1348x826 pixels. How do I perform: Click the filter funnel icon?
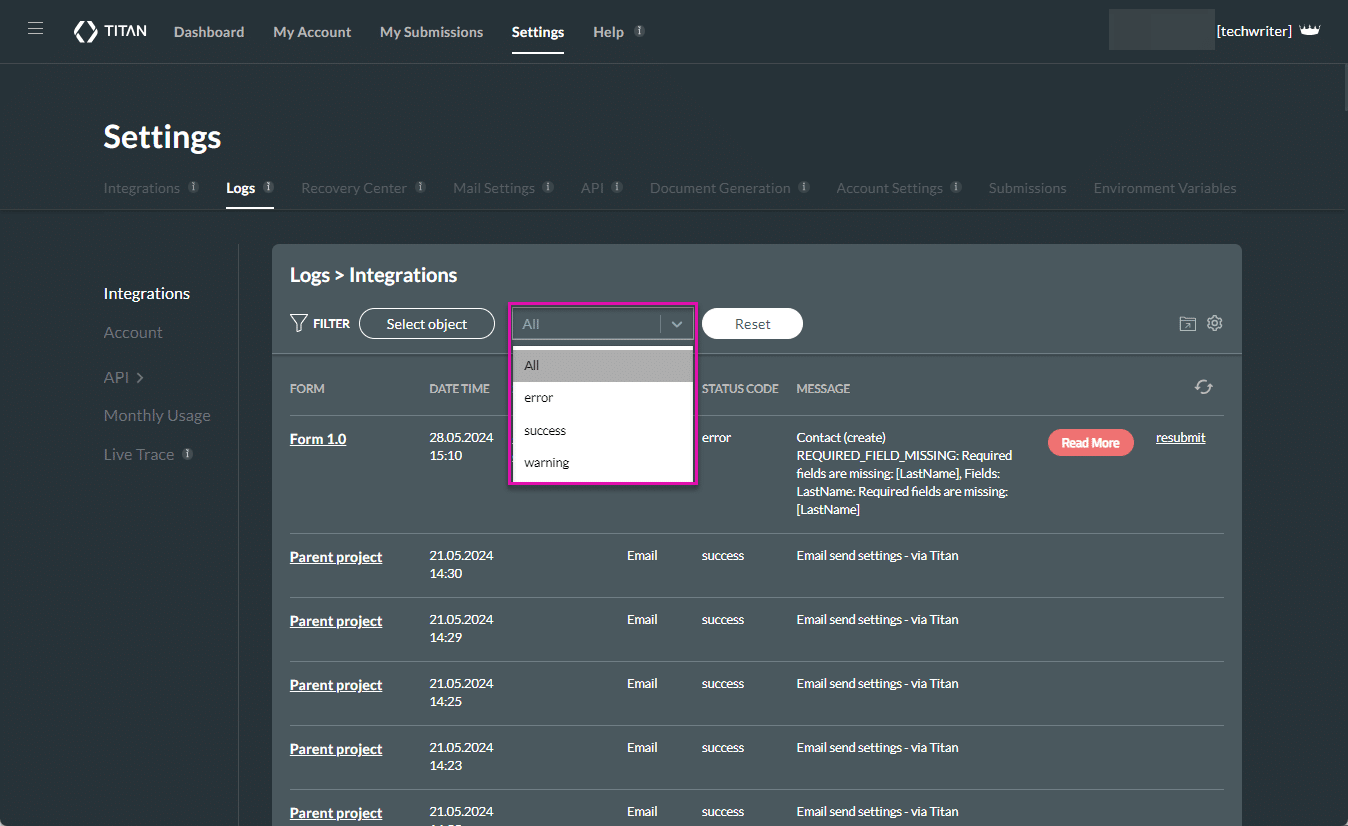[298, 323]
